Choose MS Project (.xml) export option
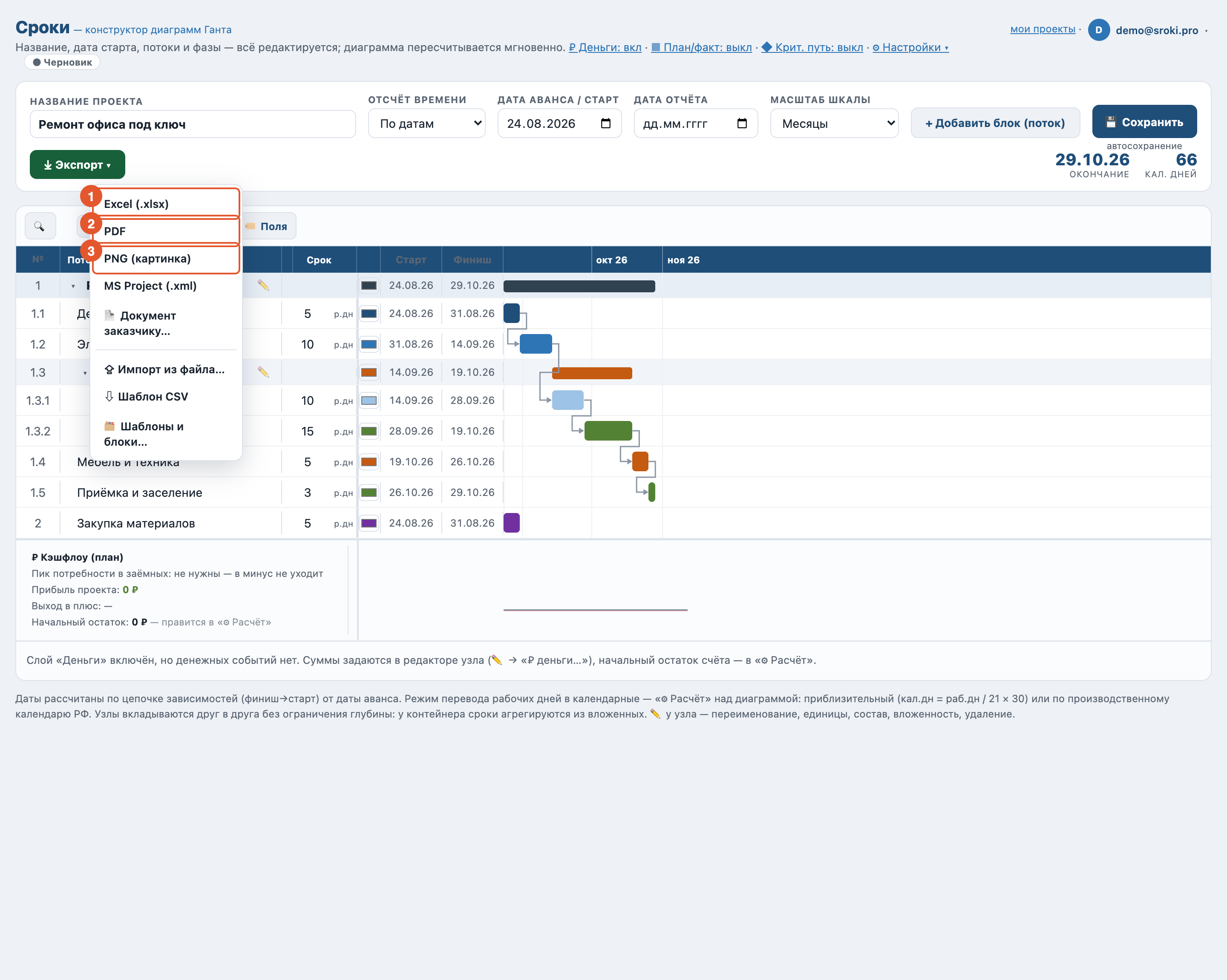1227x980 pixels. tap(166, 285)
